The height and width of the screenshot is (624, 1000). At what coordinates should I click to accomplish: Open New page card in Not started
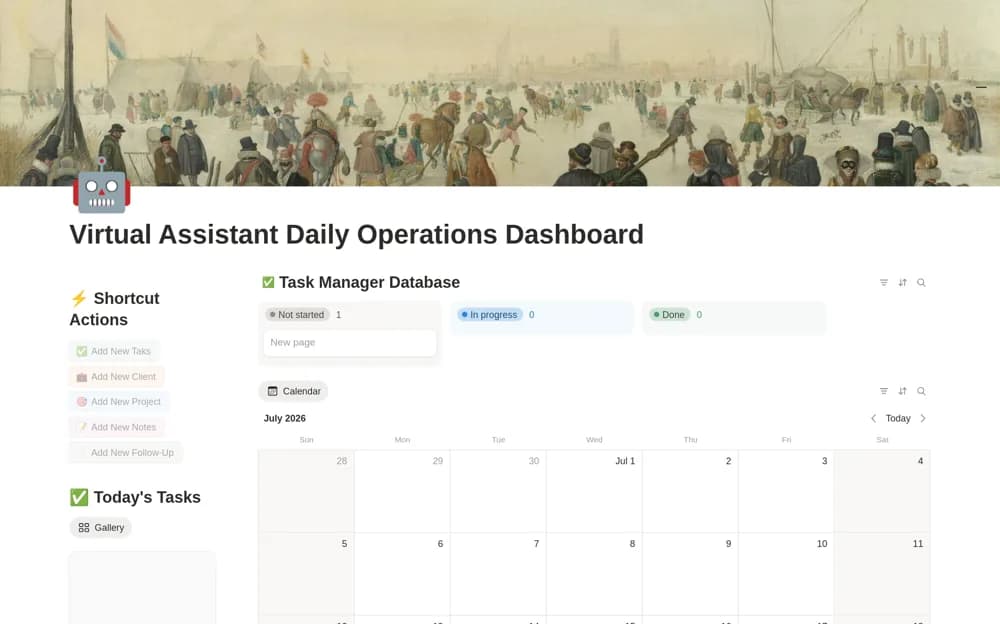[x=349, y=343]
